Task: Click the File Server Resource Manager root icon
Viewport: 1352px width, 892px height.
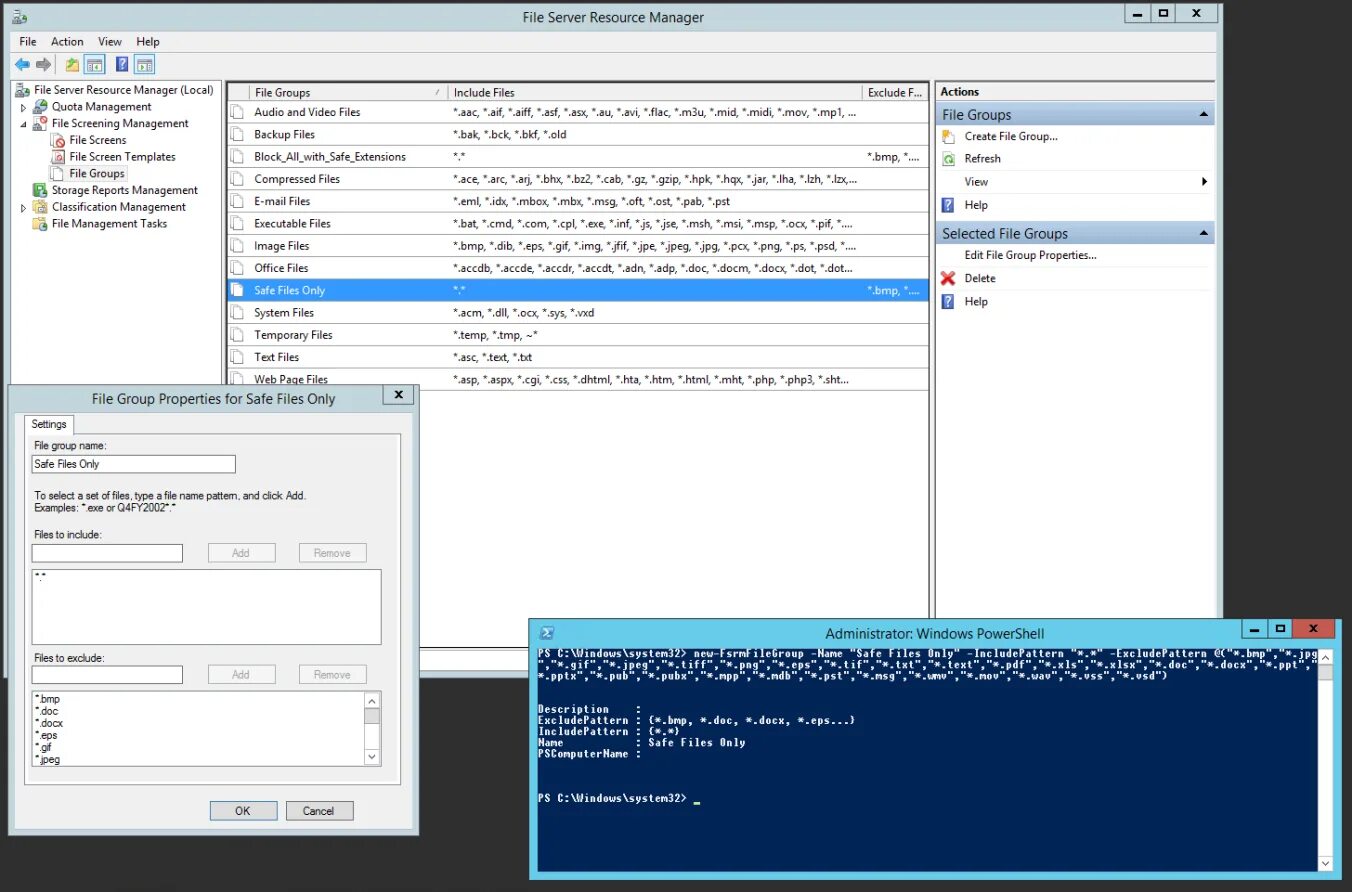Action: [23, 90]
